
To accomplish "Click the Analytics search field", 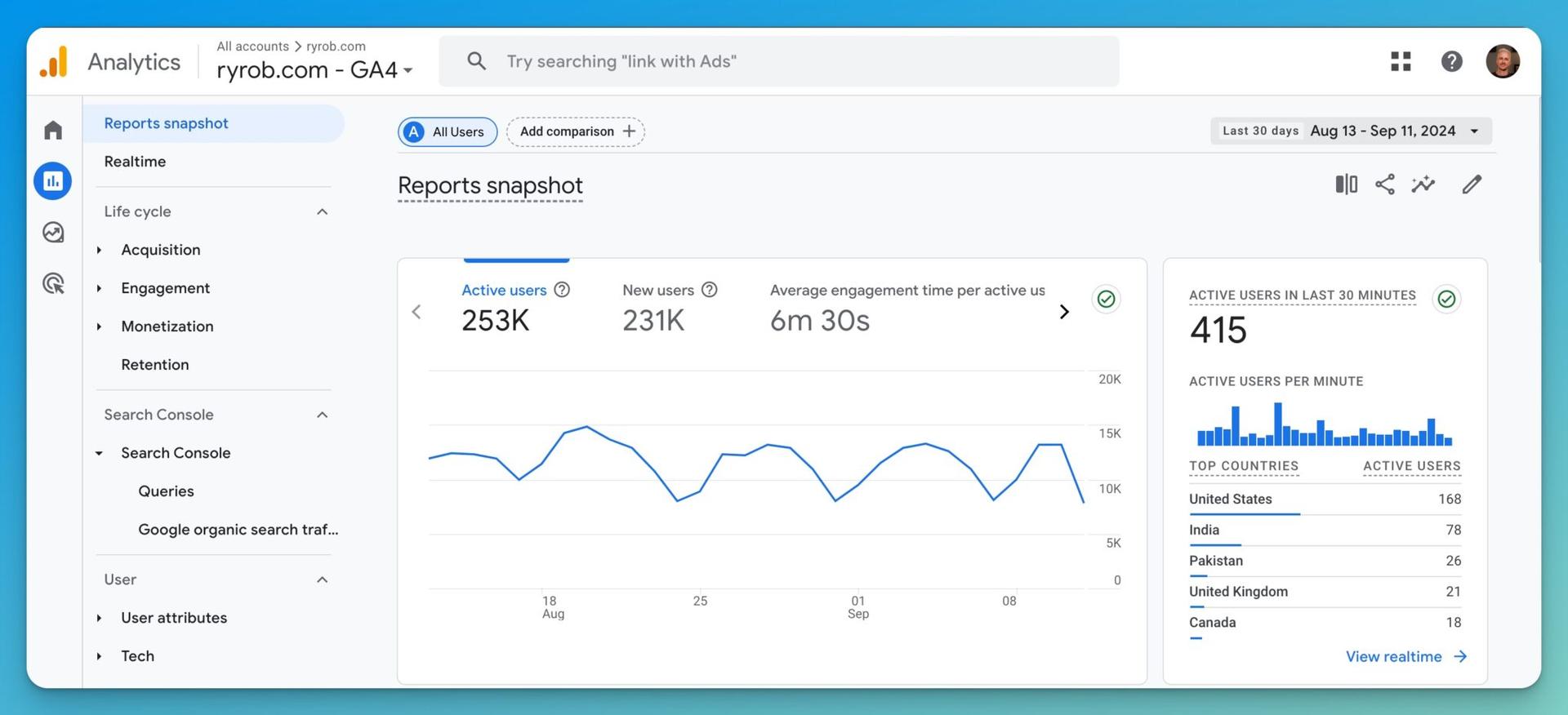I will click(778, 61).
